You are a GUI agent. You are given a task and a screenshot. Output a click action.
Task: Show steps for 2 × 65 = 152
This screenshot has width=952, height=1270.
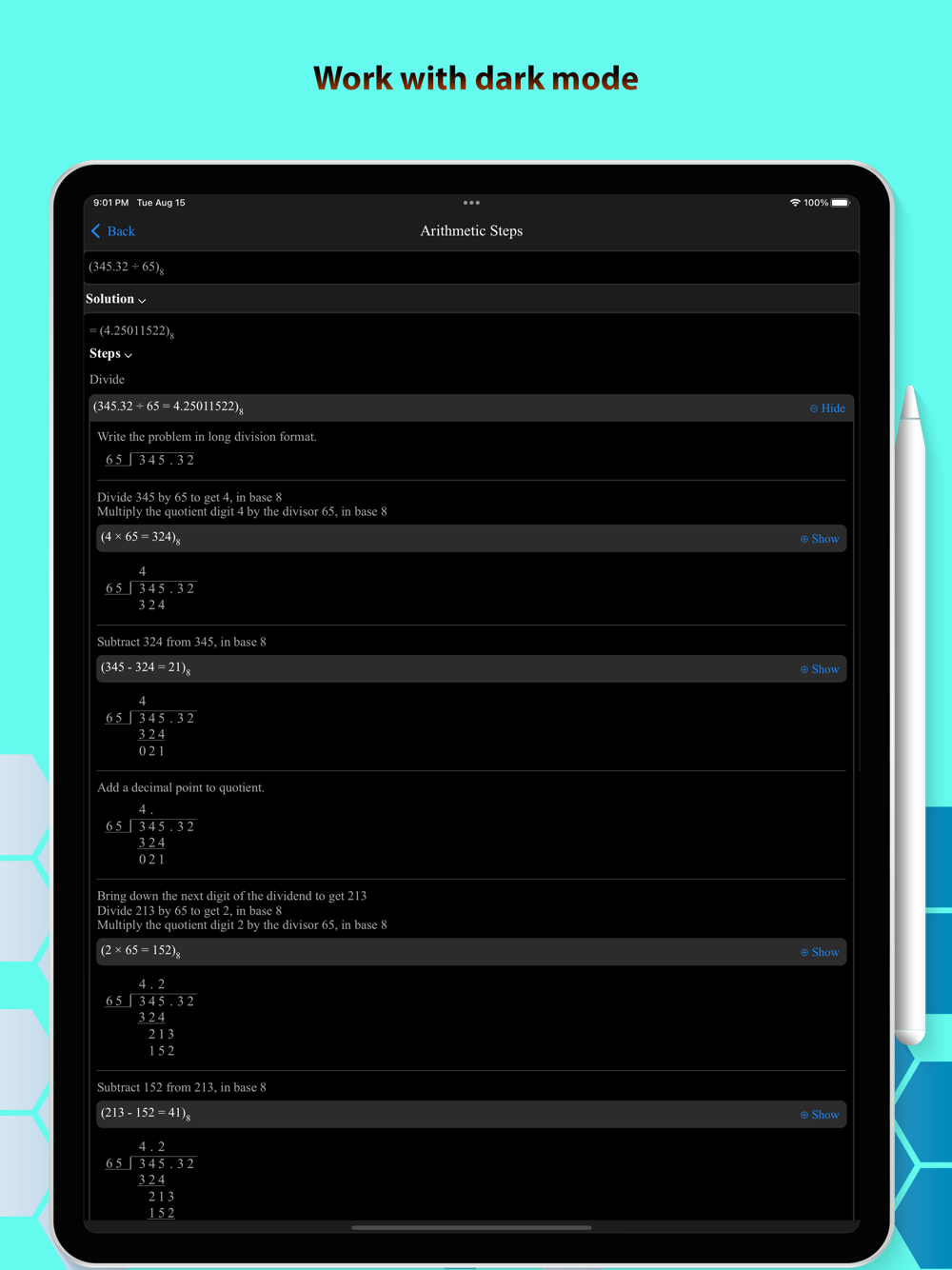click(x=820, y=952)
